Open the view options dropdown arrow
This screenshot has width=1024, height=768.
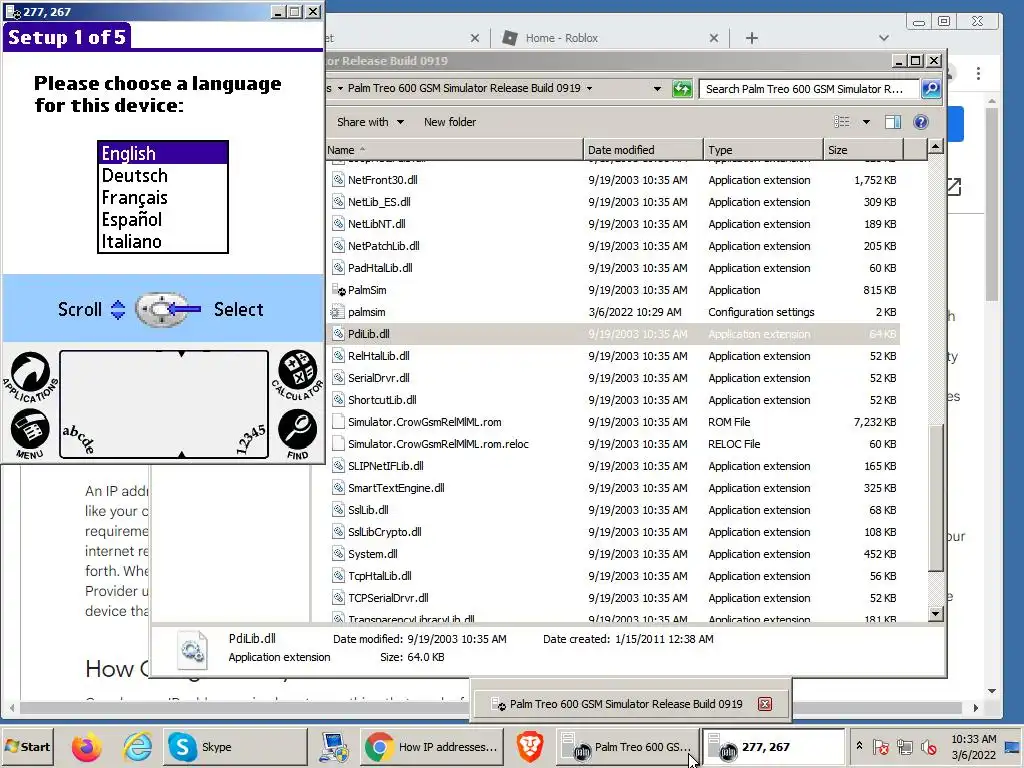coord(866,122)
